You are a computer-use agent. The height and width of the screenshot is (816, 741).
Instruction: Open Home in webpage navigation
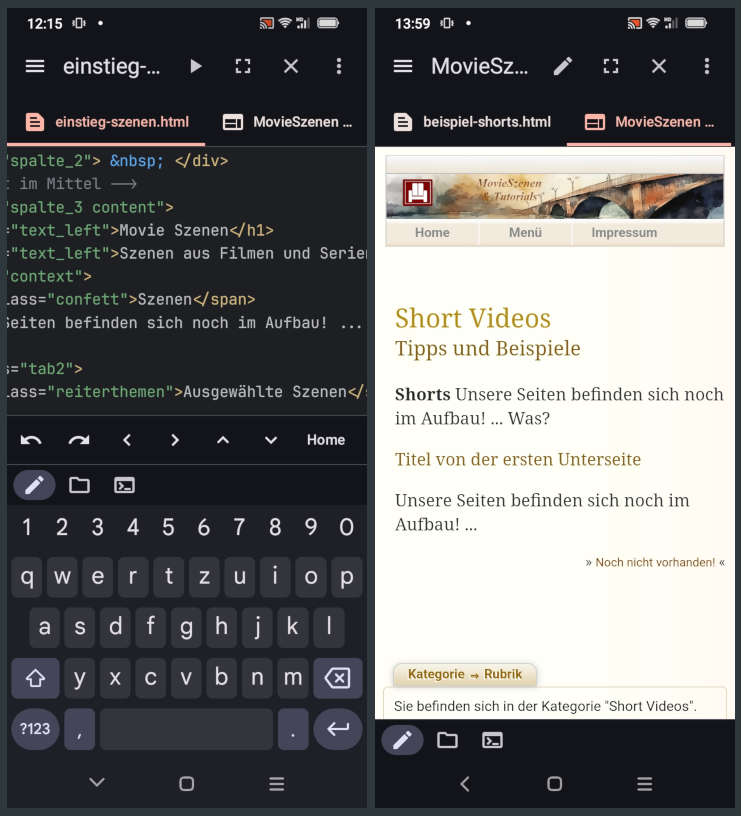coord(432,233)
